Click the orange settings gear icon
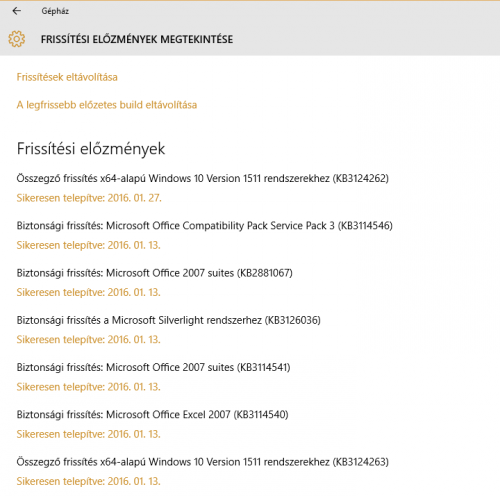The width and height of the screenshot is (500, 496). tap(17, 39)
